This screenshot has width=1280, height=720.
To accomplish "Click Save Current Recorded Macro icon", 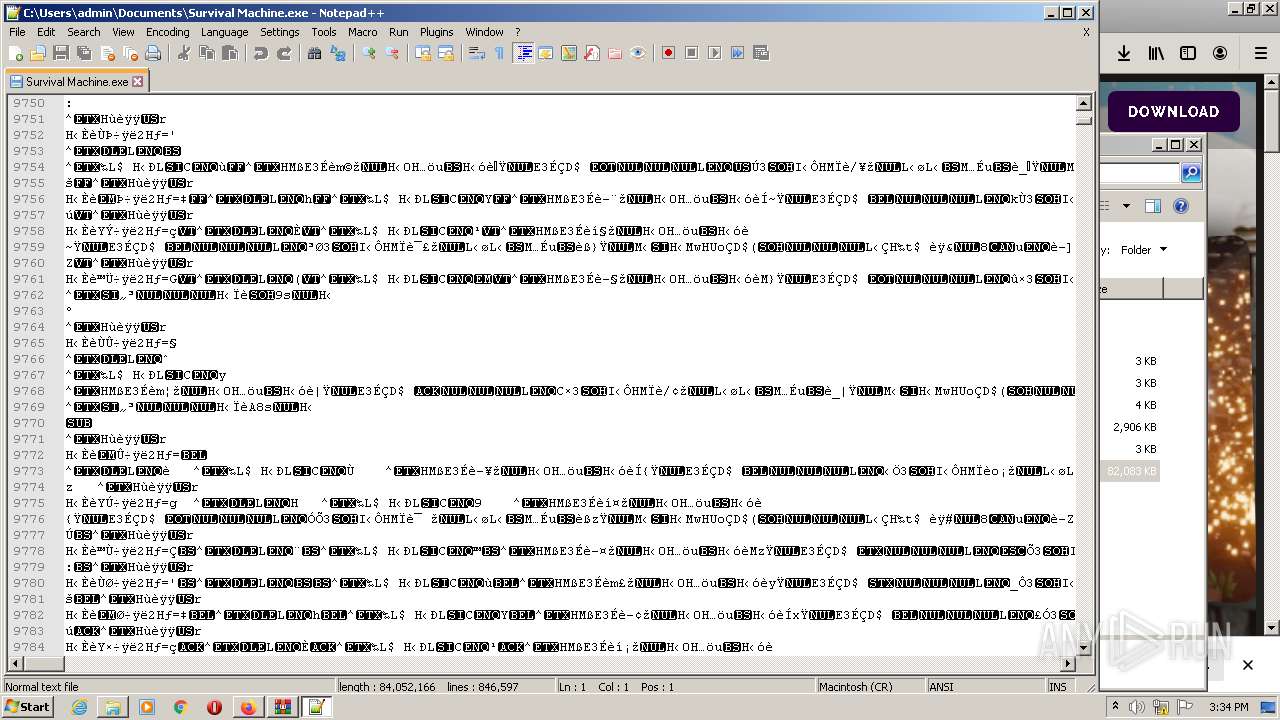I will pyautogui.click(x=761, y=53).
